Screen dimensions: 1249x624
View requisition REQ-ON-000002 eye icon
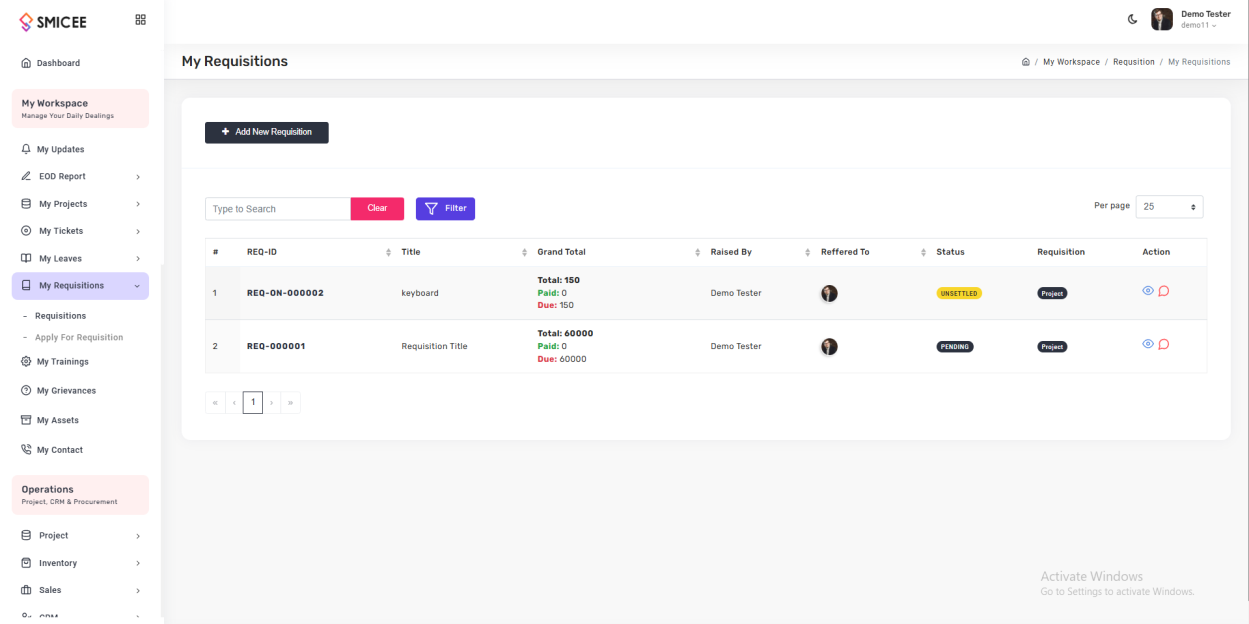(x=1148, y=291)
